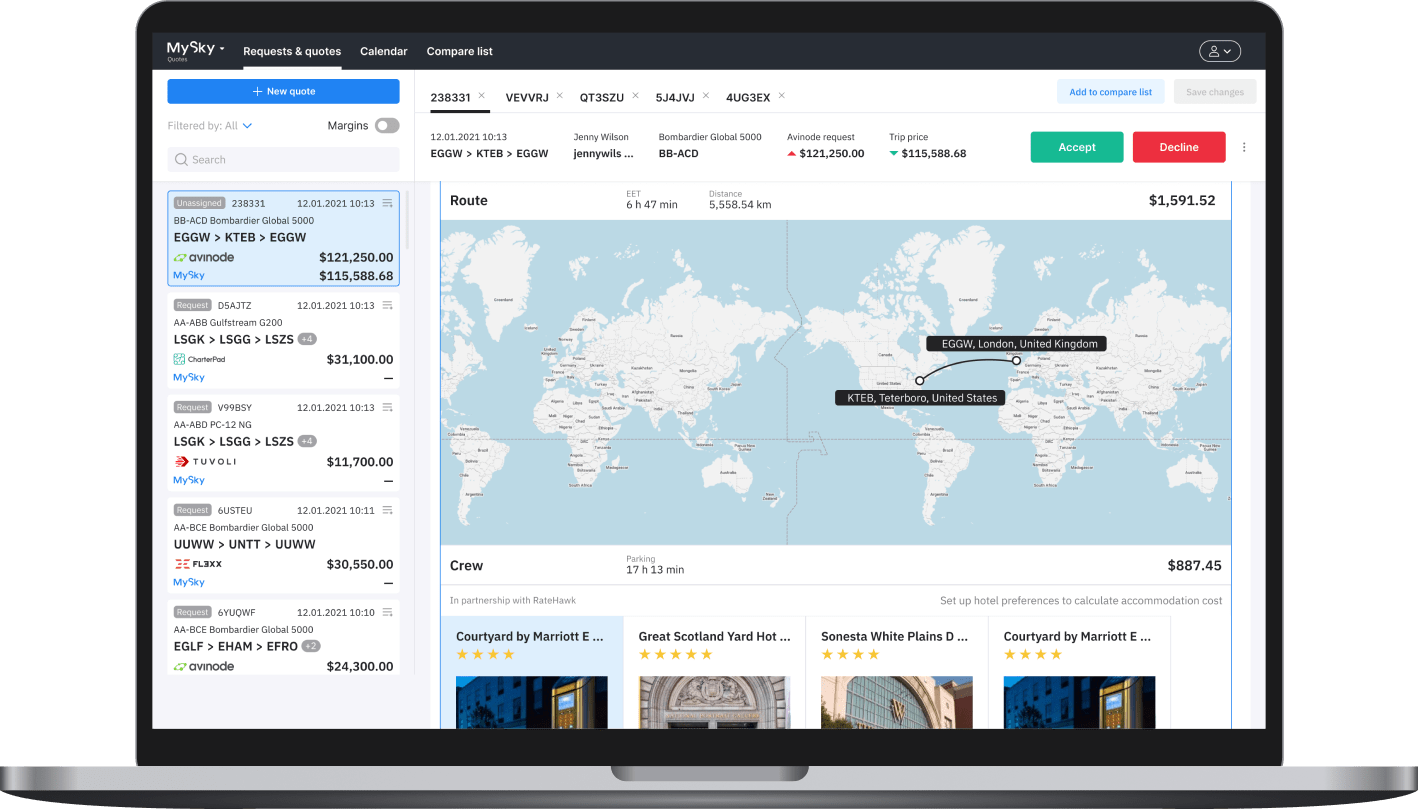This screenshot has width=1418, height=809.
Task: Open list menu icon on quote 238331
Action: click(x=387, y=203)
